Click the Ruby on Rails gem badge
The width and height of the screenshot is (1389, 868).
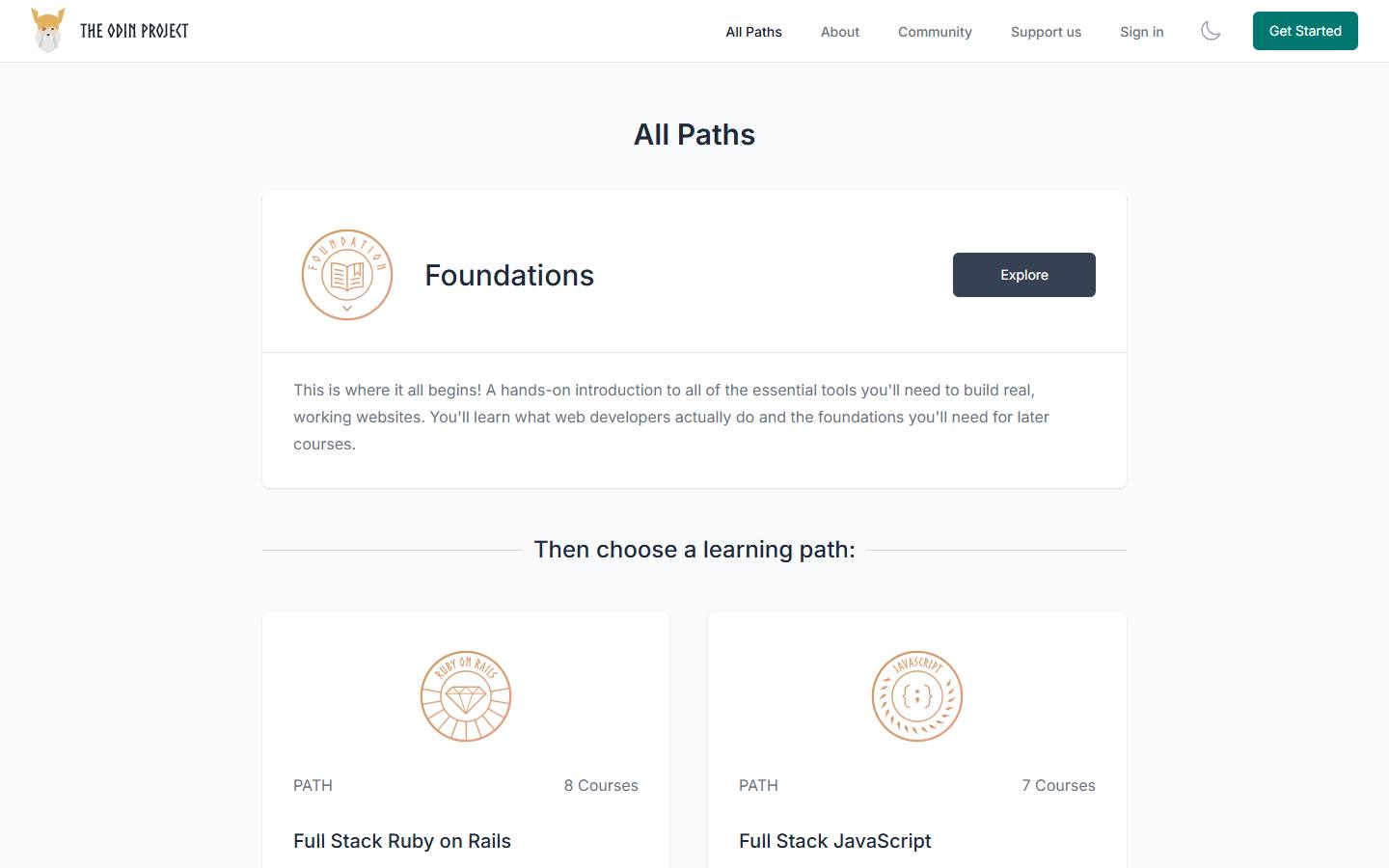pos(466,696)
